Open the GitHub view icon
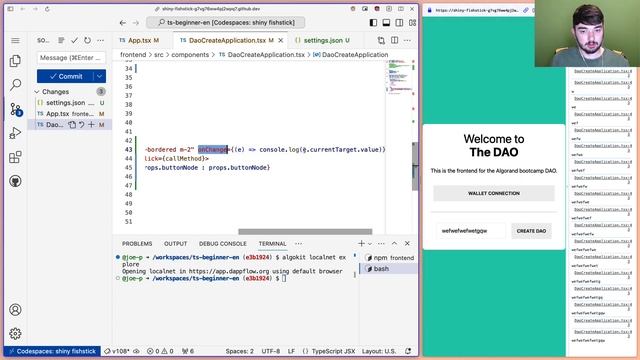Image resolution: width=640 pixels, height=360 pixels. (x=15, y=181)
